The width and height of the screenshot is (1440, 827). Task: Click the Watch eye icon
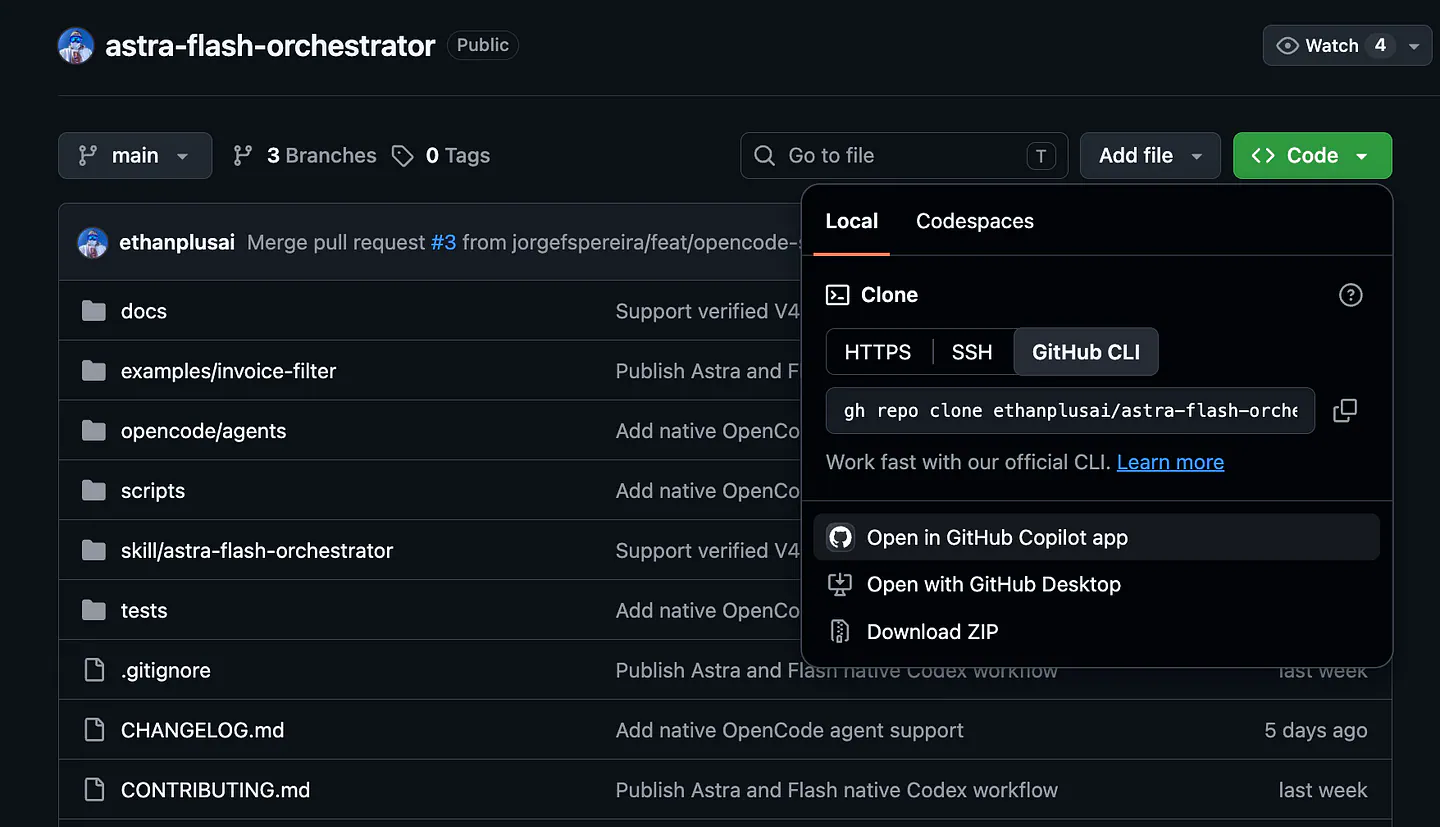coord(1288,46)
